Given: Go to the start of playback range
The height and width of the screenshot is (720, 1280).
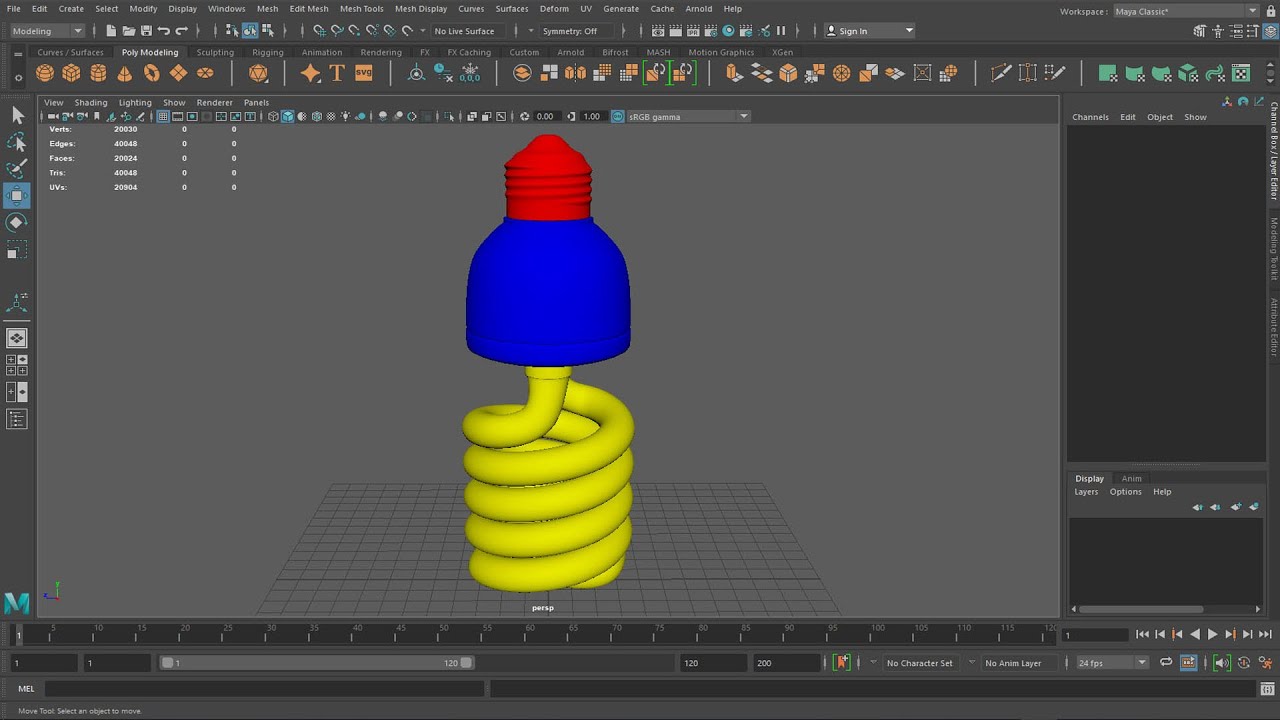Looking at the screenshot, I should pos(1142,634).
